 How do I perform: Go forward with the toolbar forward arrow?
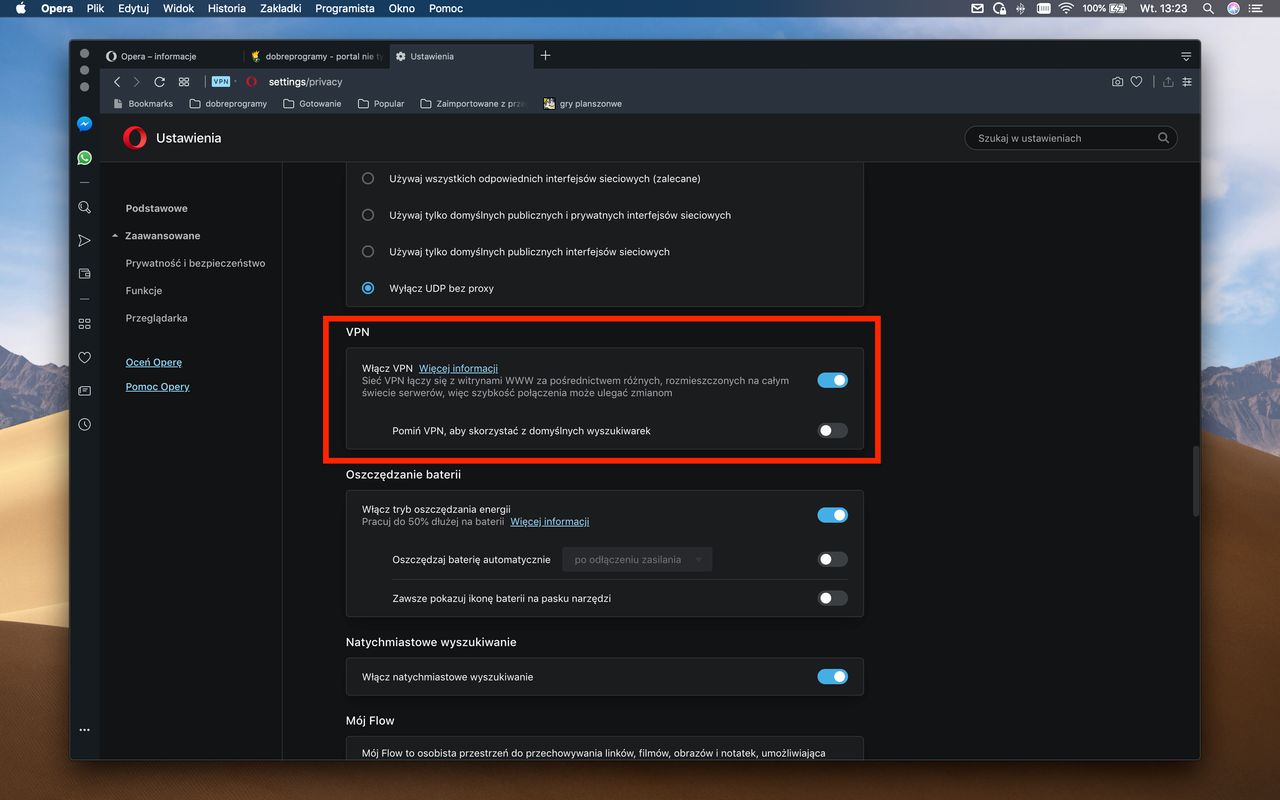click(137, 82)
